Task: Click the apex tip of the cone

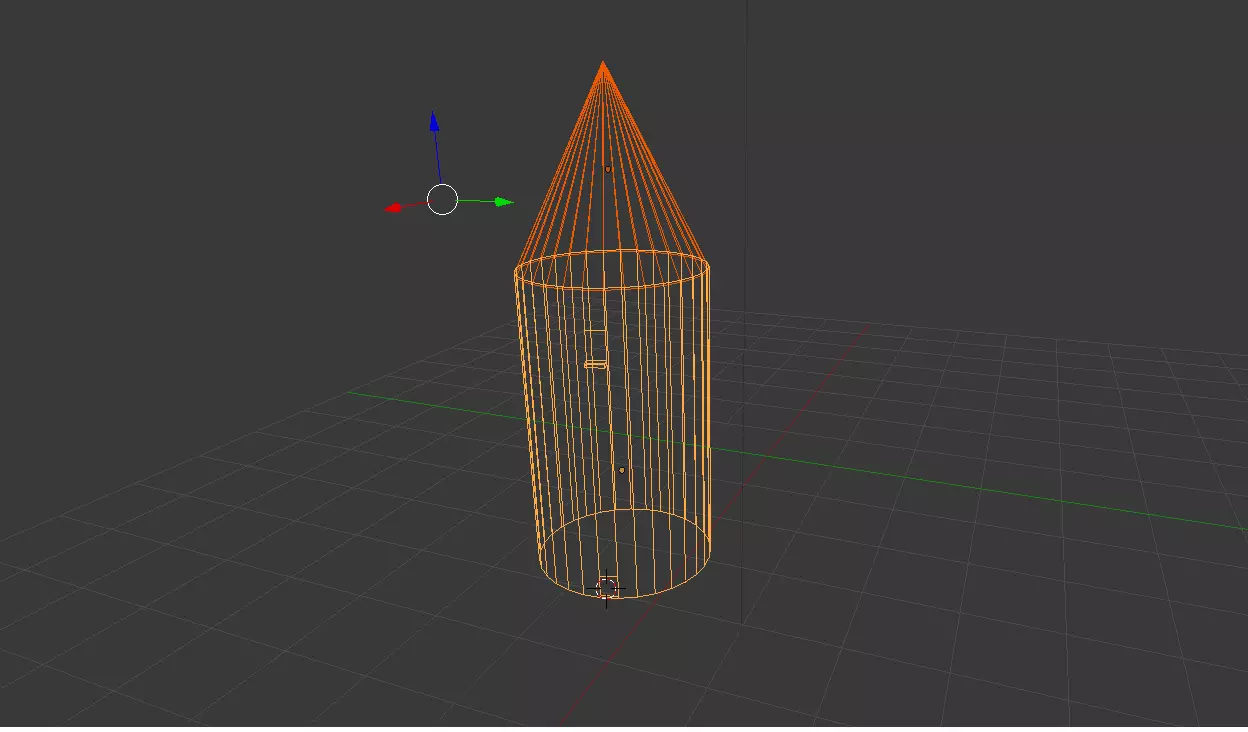Action: pos(603,63)
